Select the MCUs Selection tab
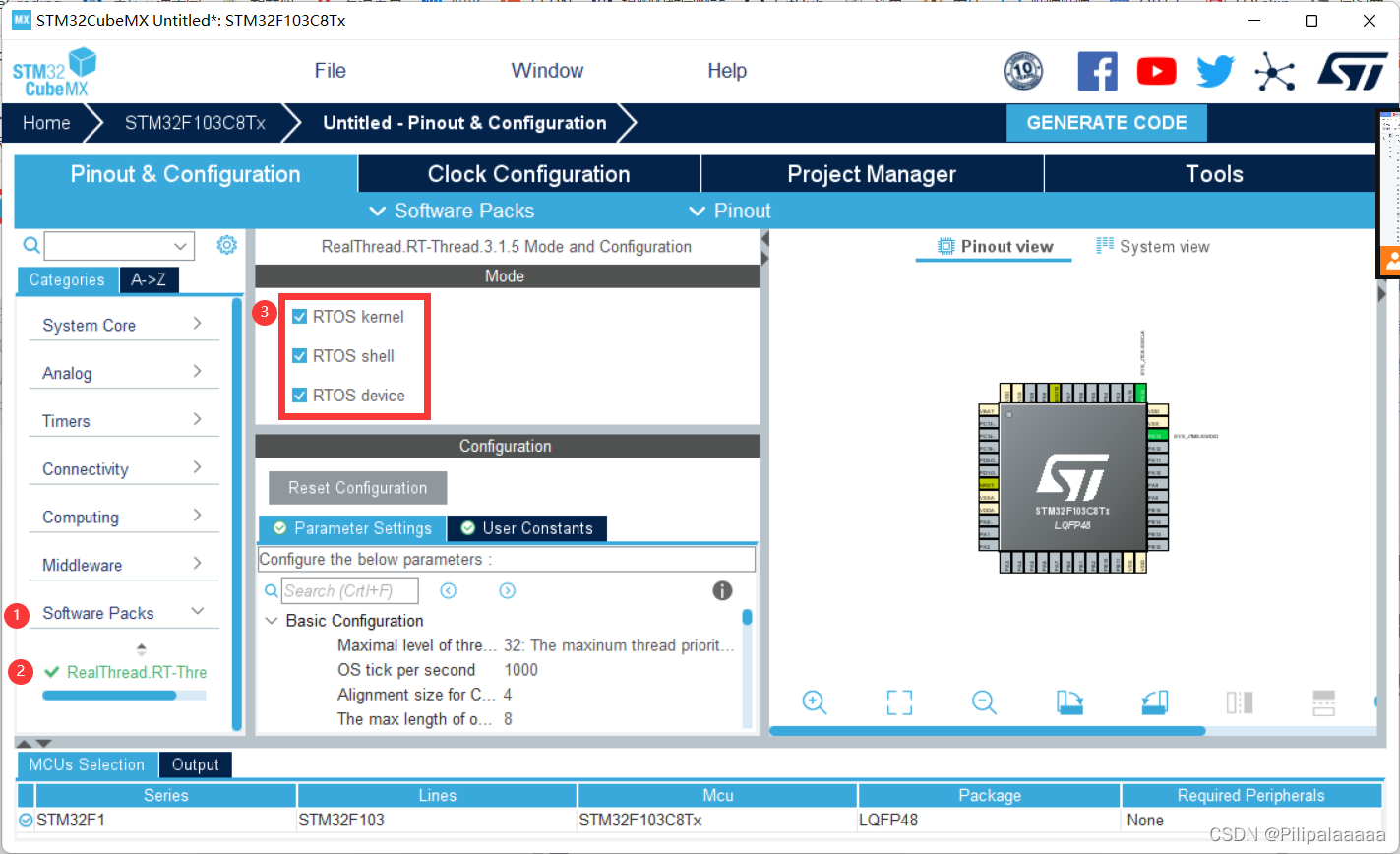Viewport: 1400px width, 854px height. click(x=87, y=764)
